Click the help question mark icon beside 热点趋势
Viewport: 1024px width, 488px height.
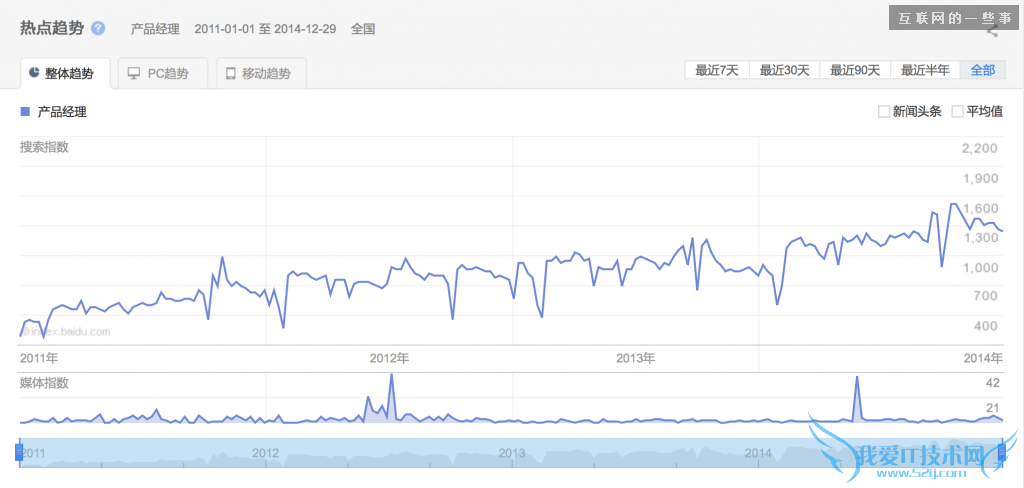click(98, 28)
